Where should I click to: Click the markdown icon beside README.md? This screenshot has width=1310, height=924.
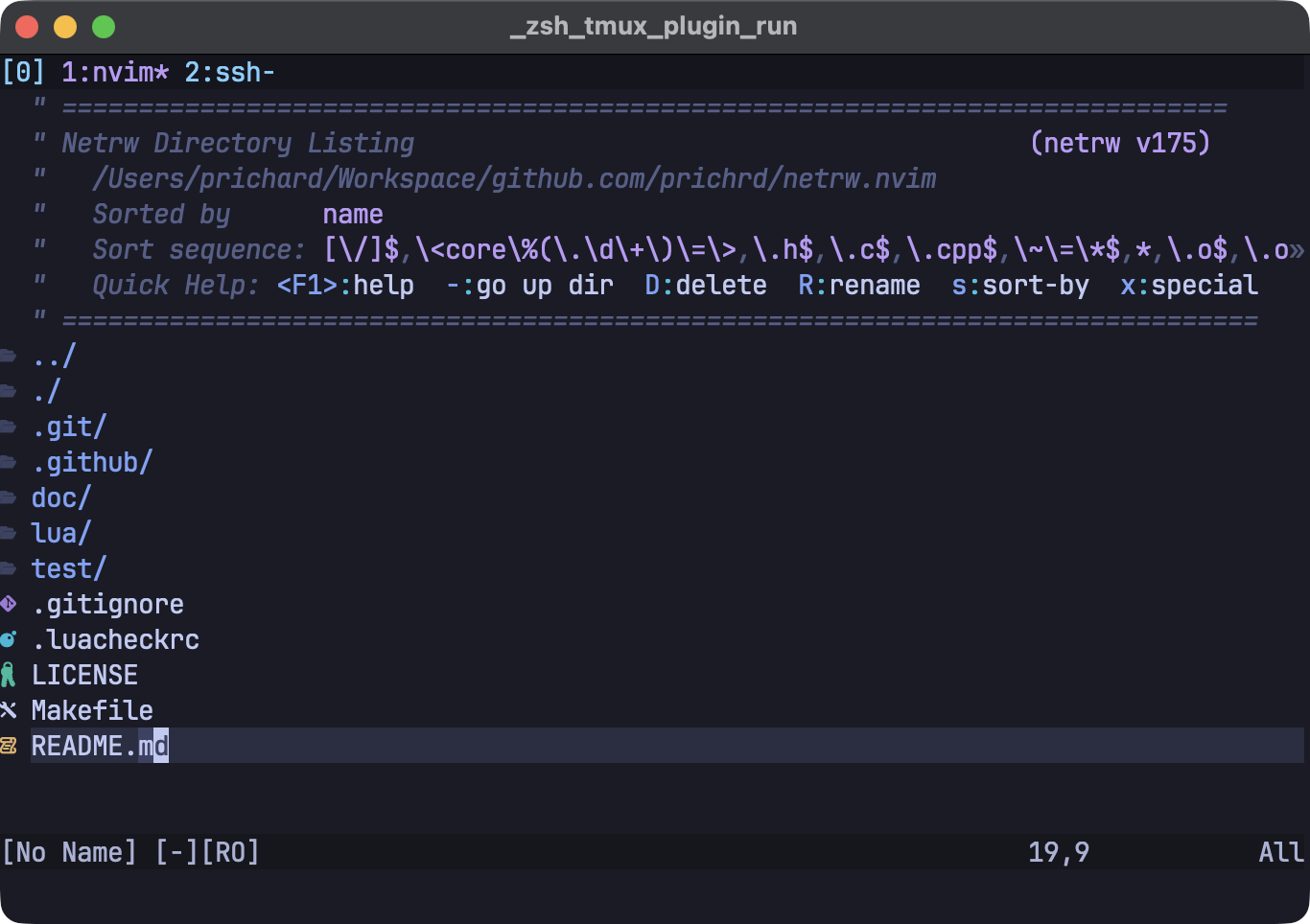coord(10,746)
